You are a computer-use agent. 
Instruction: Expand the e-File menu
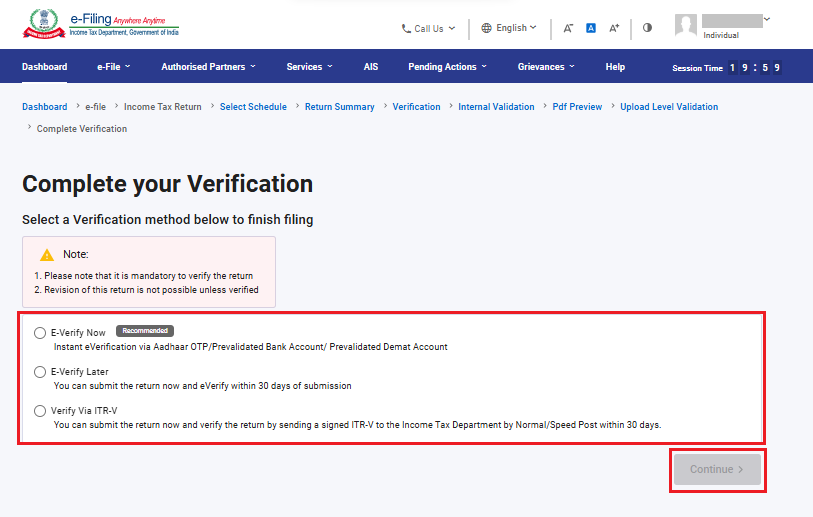click(x=114, y=67)
